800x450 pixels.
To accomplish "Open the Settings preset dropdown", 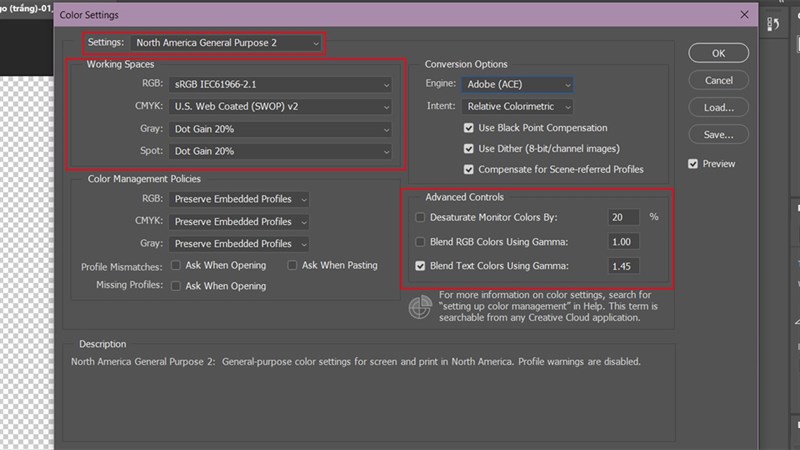I will coord(227,44).
